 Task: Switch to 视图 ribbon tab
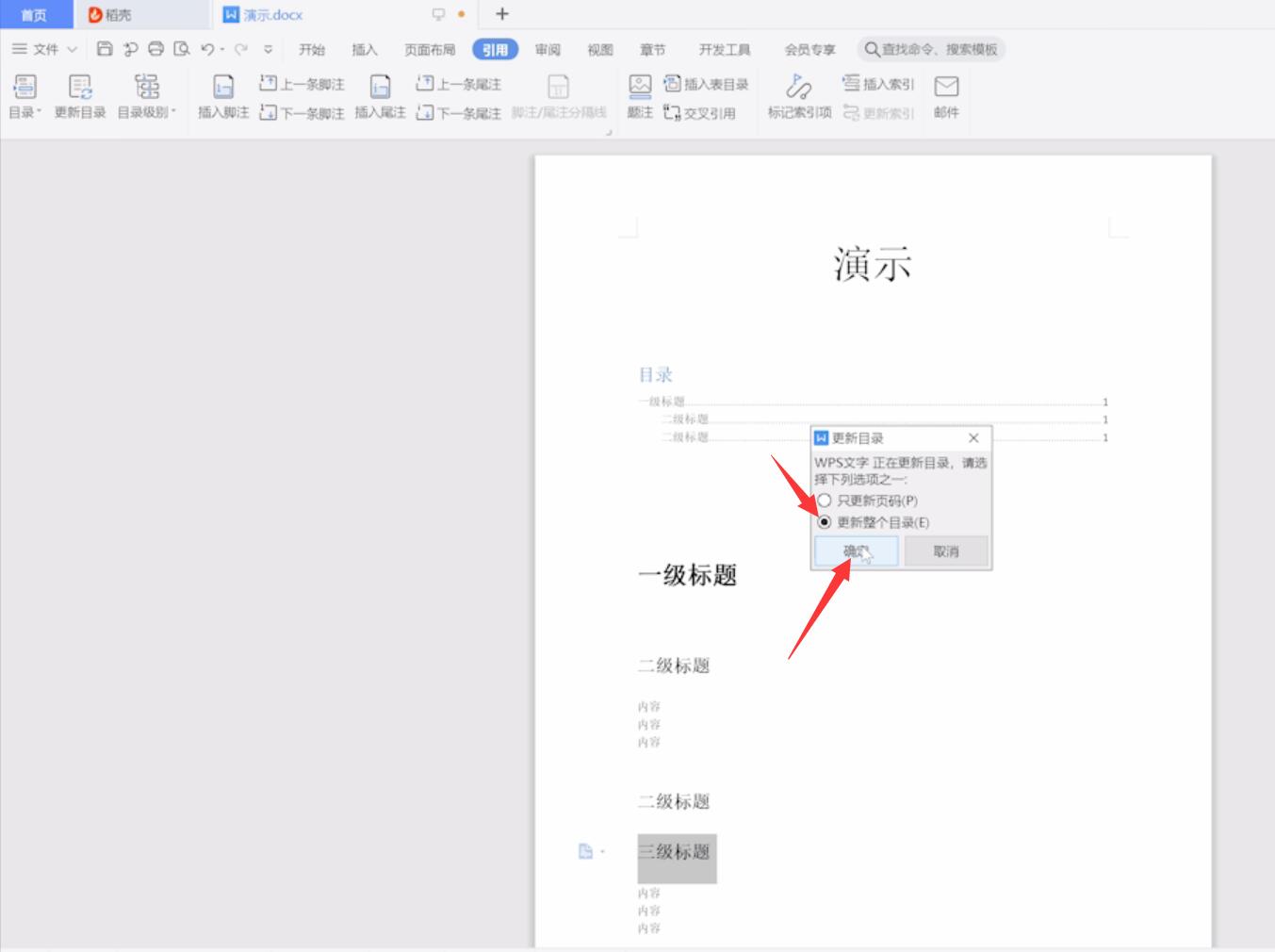[599, 50]
